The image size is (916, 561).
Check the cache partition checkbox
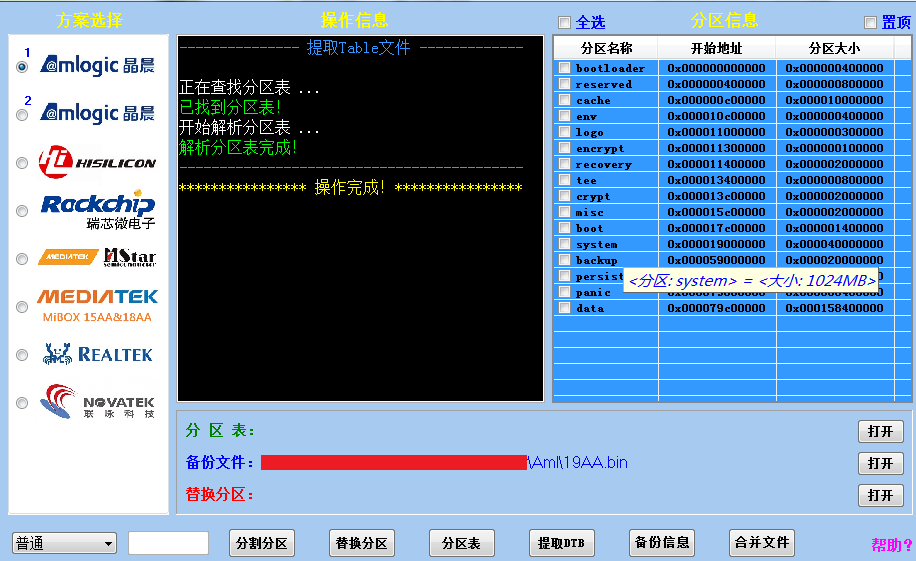[x=564, y=100]
